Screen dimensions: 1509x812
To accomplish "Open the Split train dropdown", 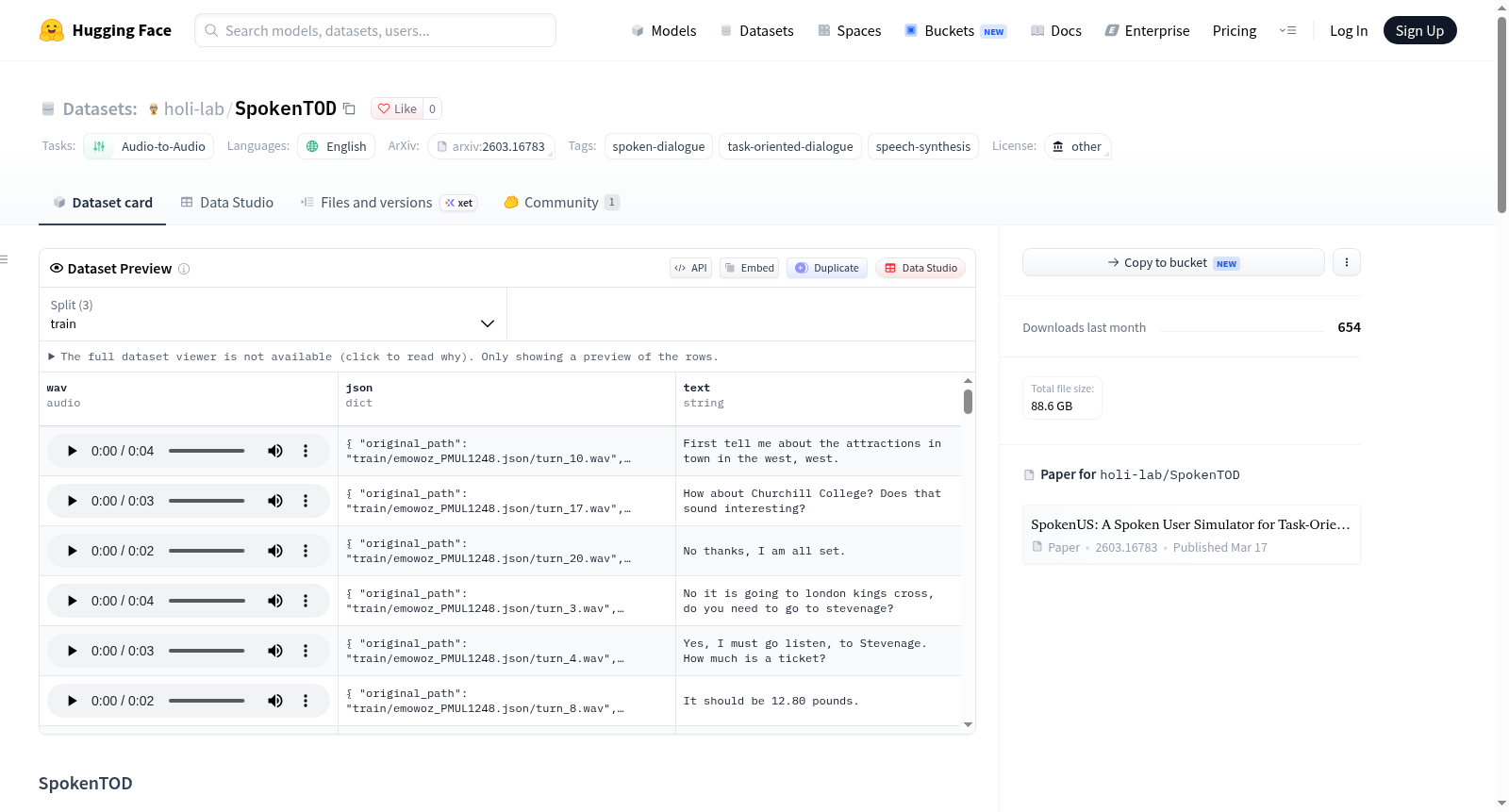I will coord(273,314).
